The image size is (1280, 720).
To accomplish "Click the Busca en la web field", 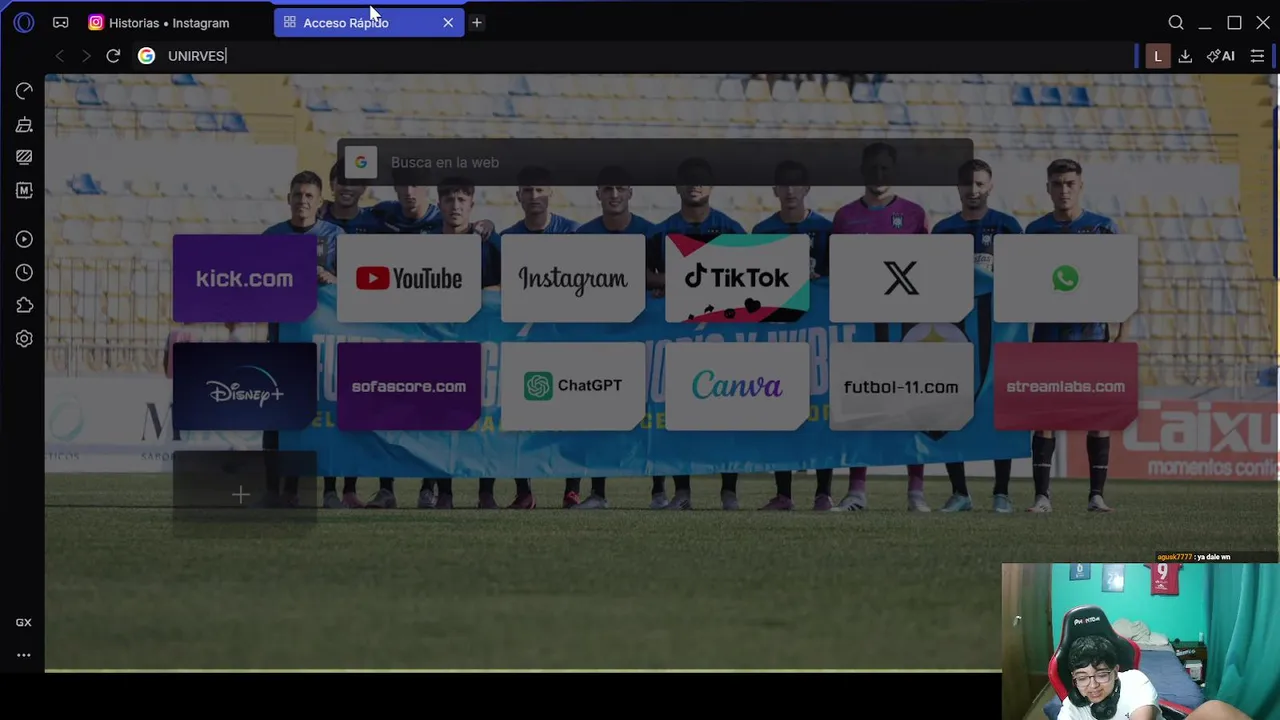I will [655, 162].
